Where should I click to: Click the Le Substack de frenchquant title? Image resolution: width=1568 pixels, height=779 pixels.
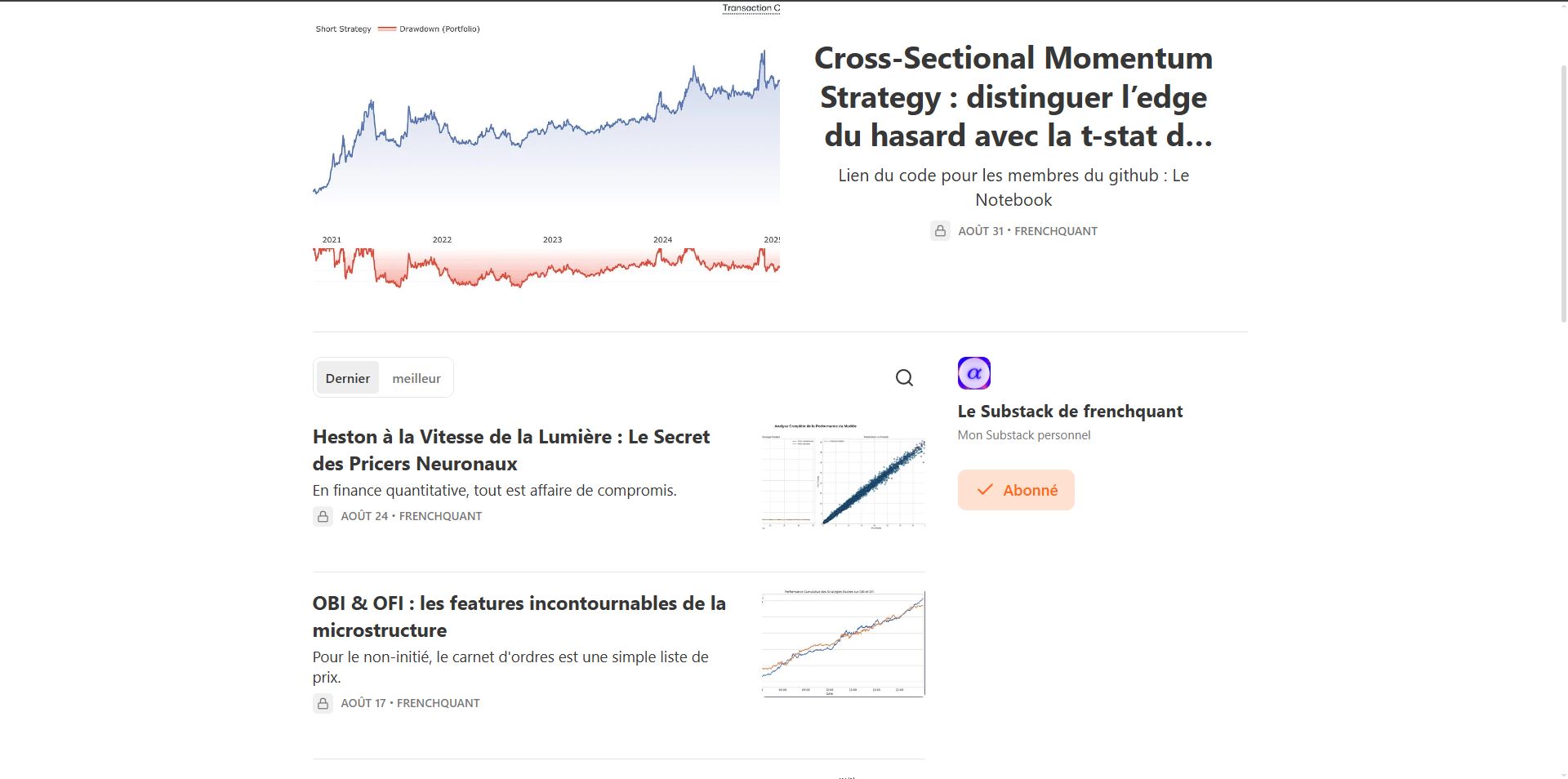click(x=1070, y=412)
